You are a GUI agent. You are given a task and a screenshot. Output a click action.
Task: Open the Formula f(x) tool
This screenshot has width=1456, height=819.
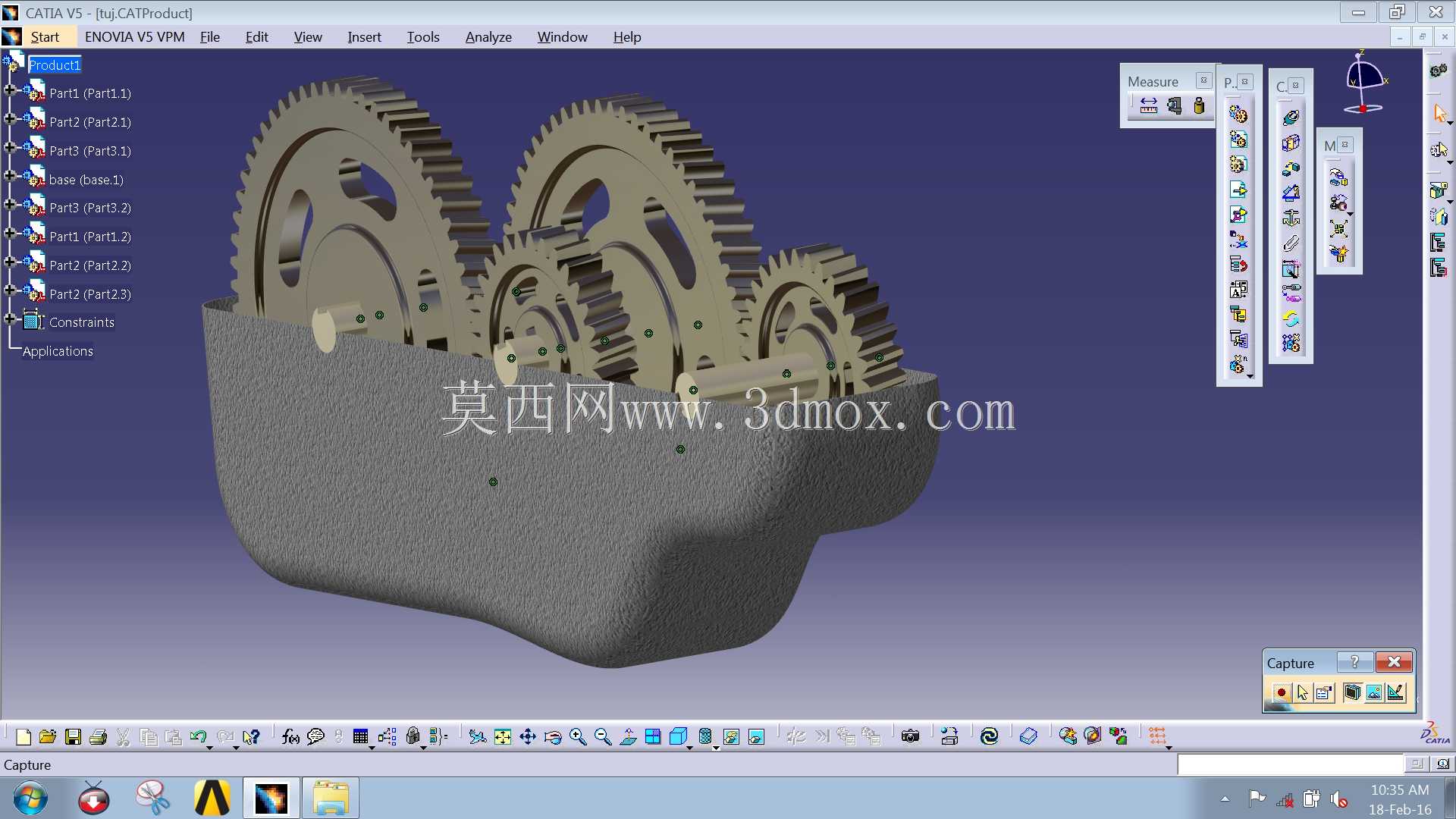(290, 736)
